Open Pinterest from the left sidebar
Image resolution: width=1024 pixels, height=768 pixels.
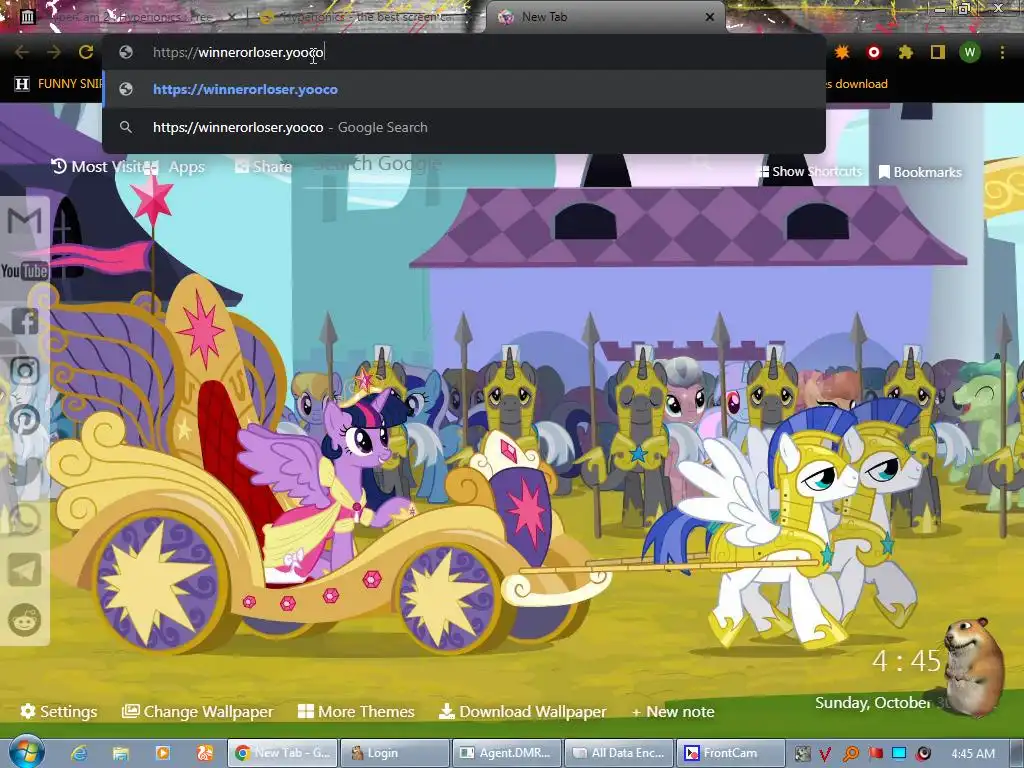tap(25, 420)
